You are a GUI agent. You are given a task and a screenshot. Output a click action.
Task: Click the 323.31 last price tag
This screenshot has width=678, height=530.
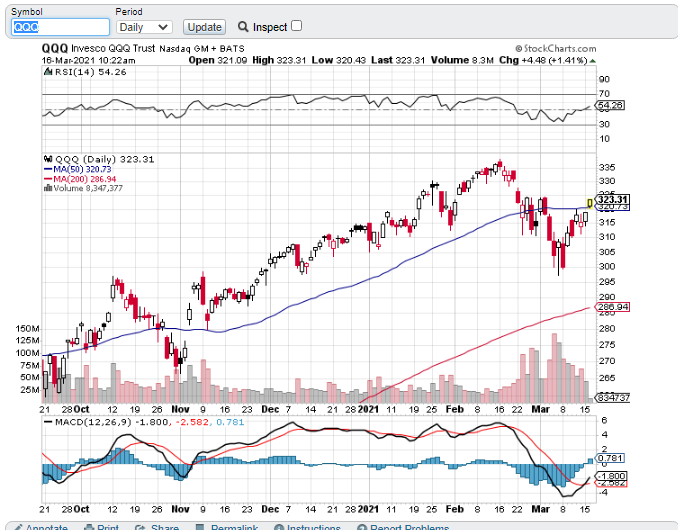click(x=612, y=199)
